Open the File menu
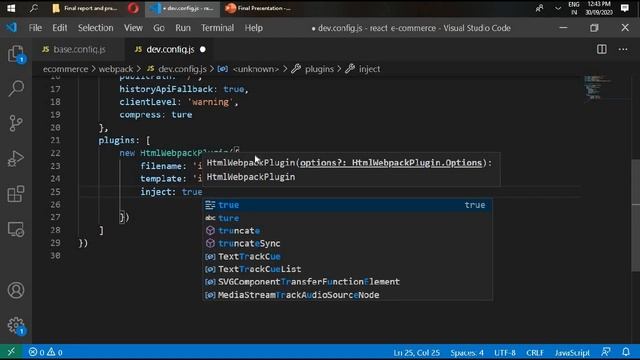Image resolution: width=640 pixels, height=360 pixels. (35, 28)
